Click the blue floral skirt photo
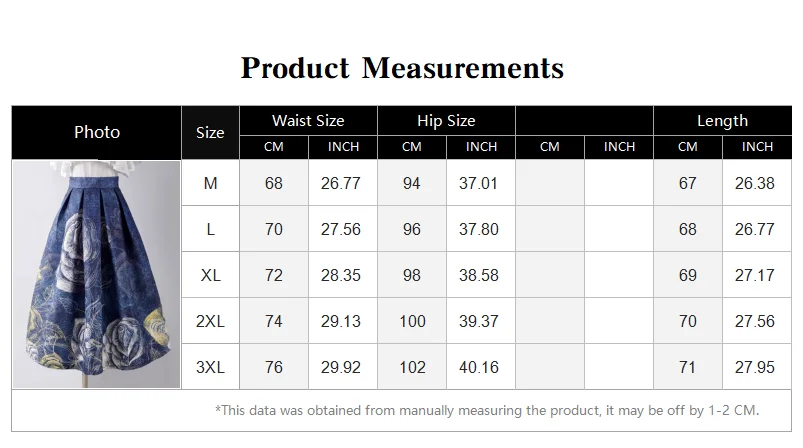The image size is (803, 448). pos(96,274)
